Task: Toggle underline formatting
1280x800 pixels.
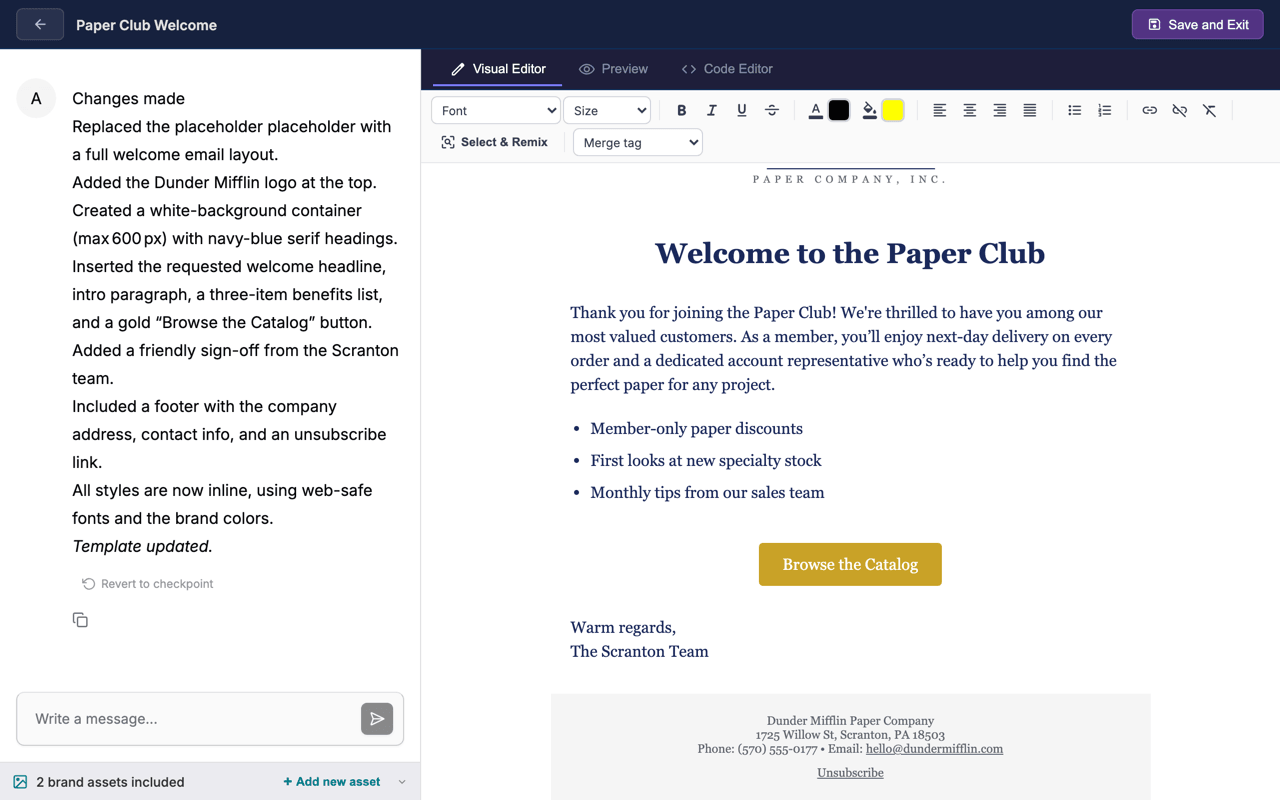Action: (x=741, y=111)
